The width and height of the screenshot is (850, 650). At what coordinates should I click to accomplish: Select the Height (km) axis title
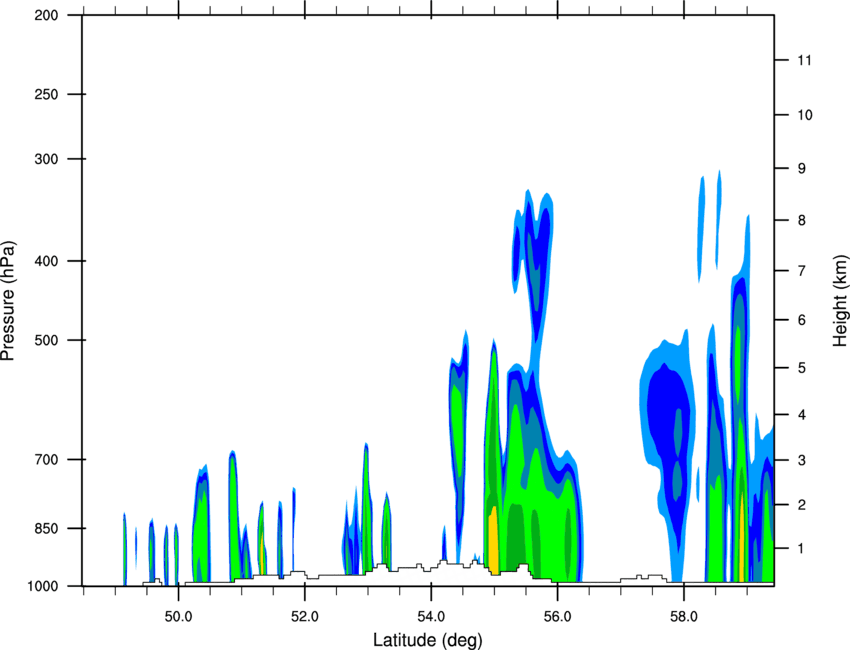840,301
